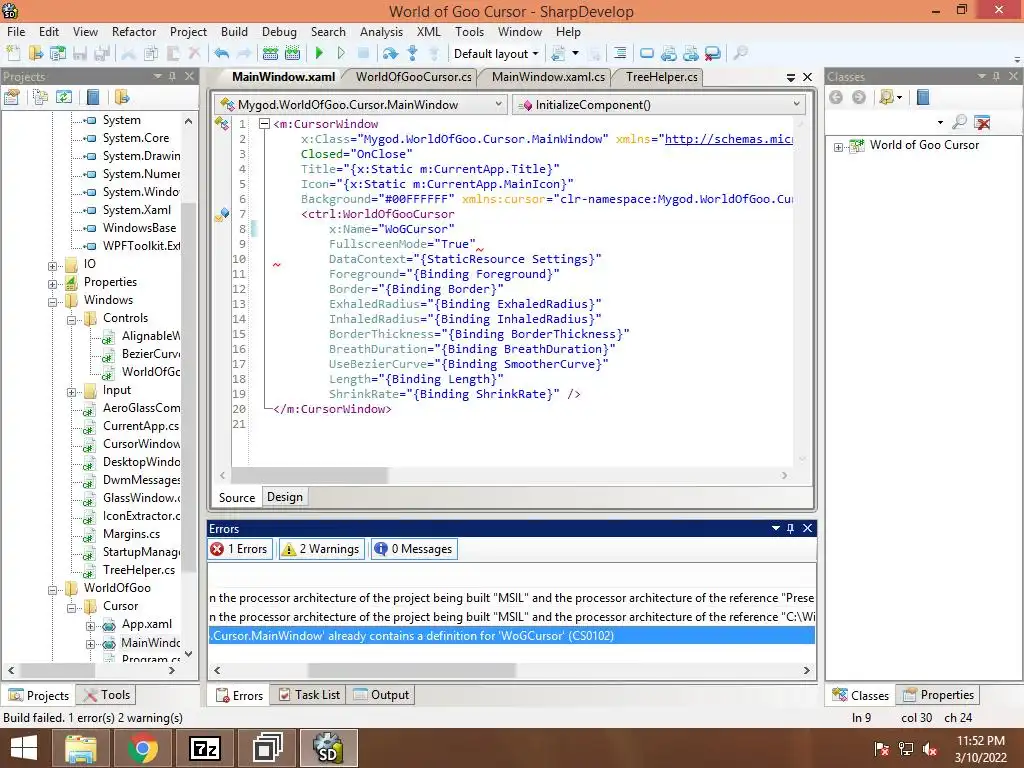Expand the World of Goo Cursor class node
This screenshot has height=768, width=1024.
(839, 147)
